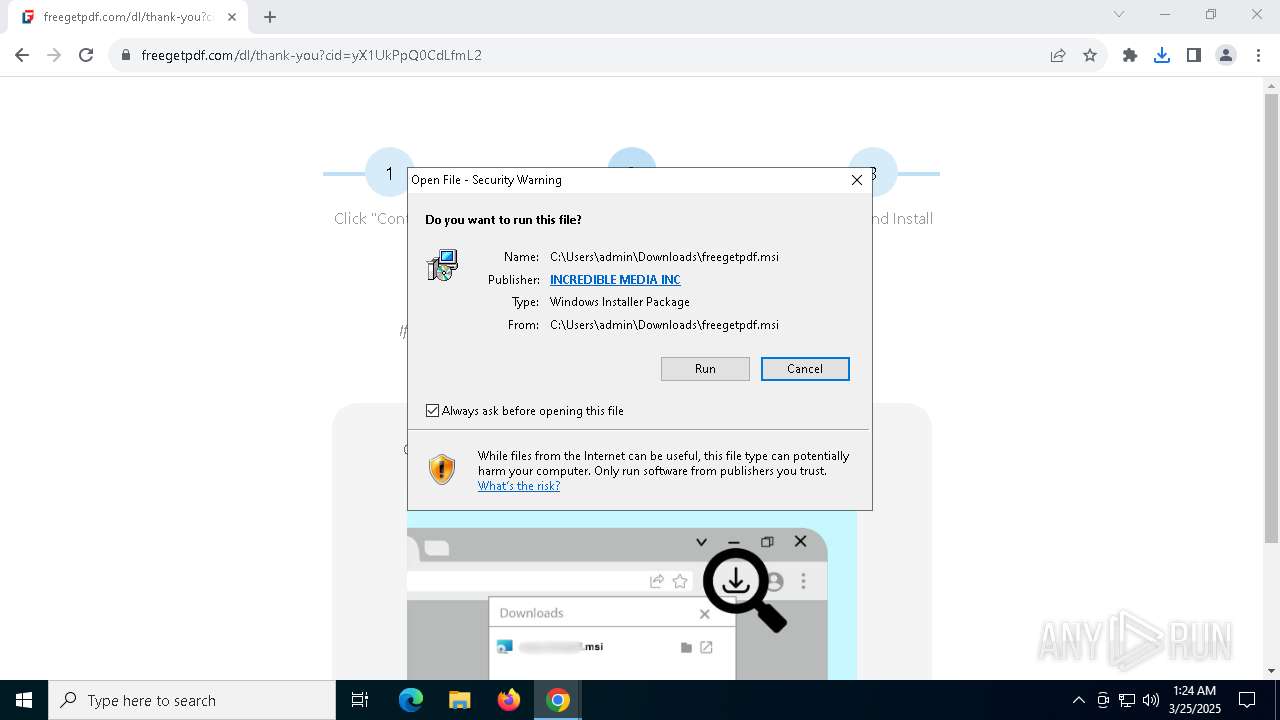Open the tab search dropdown chevron
Image resolution: width=1280 pixels, height=720 pixels.
click(1119, 14)
